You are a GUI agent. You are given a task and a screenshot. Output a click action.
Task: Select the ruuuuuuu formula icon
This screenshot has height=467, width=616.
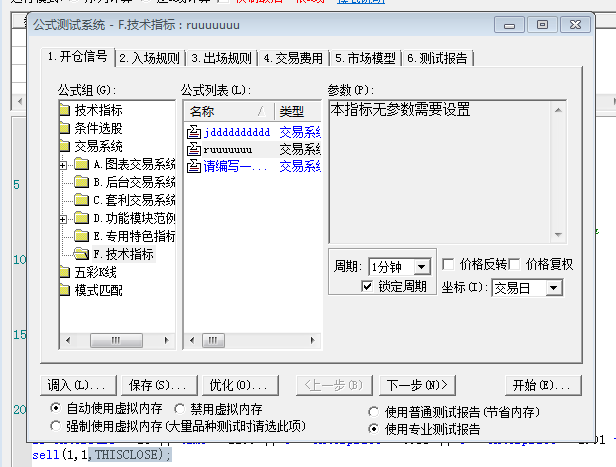[194, 149]
